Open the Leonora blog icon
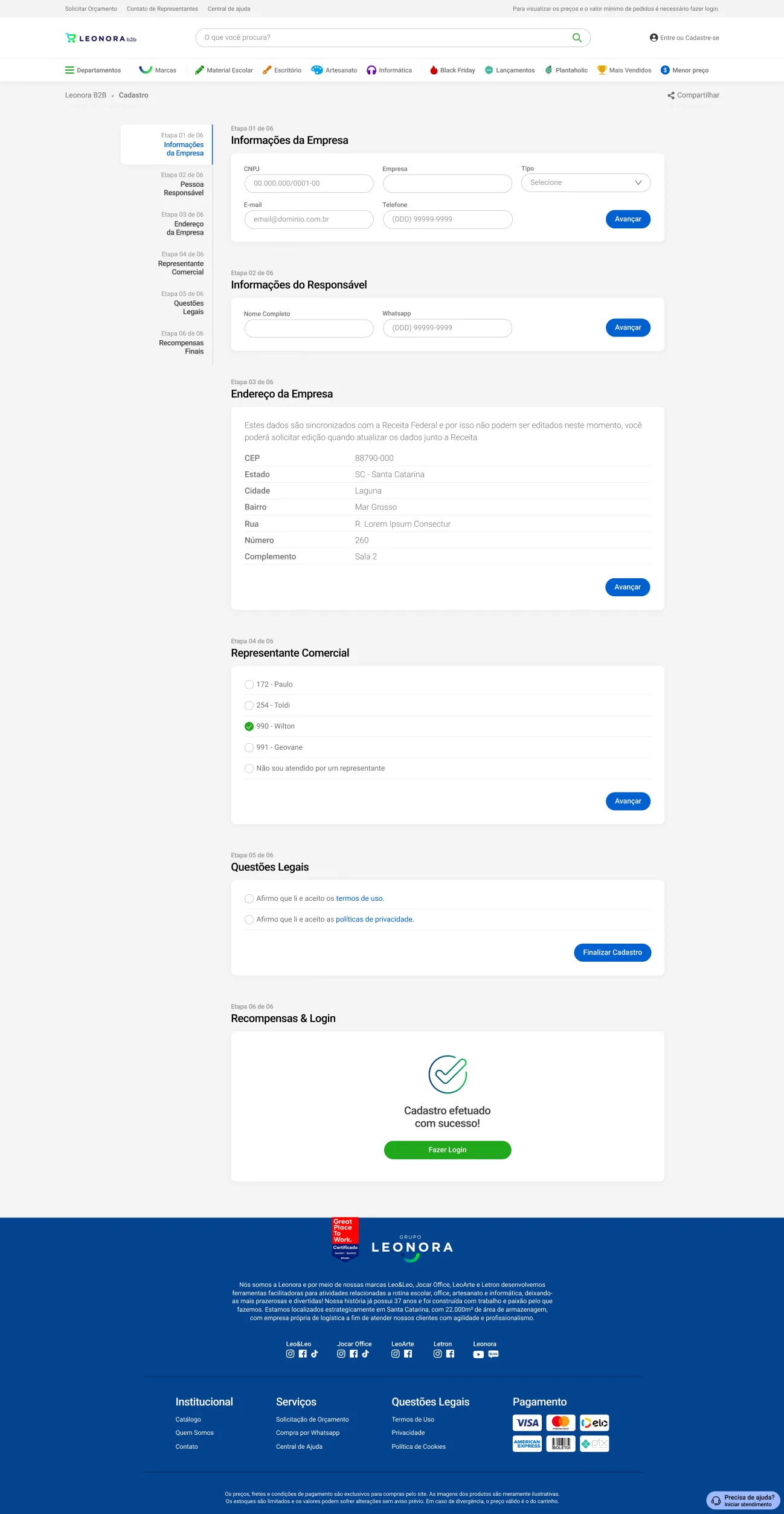This screenshot has width=784, height=1514. point(493,1354)
